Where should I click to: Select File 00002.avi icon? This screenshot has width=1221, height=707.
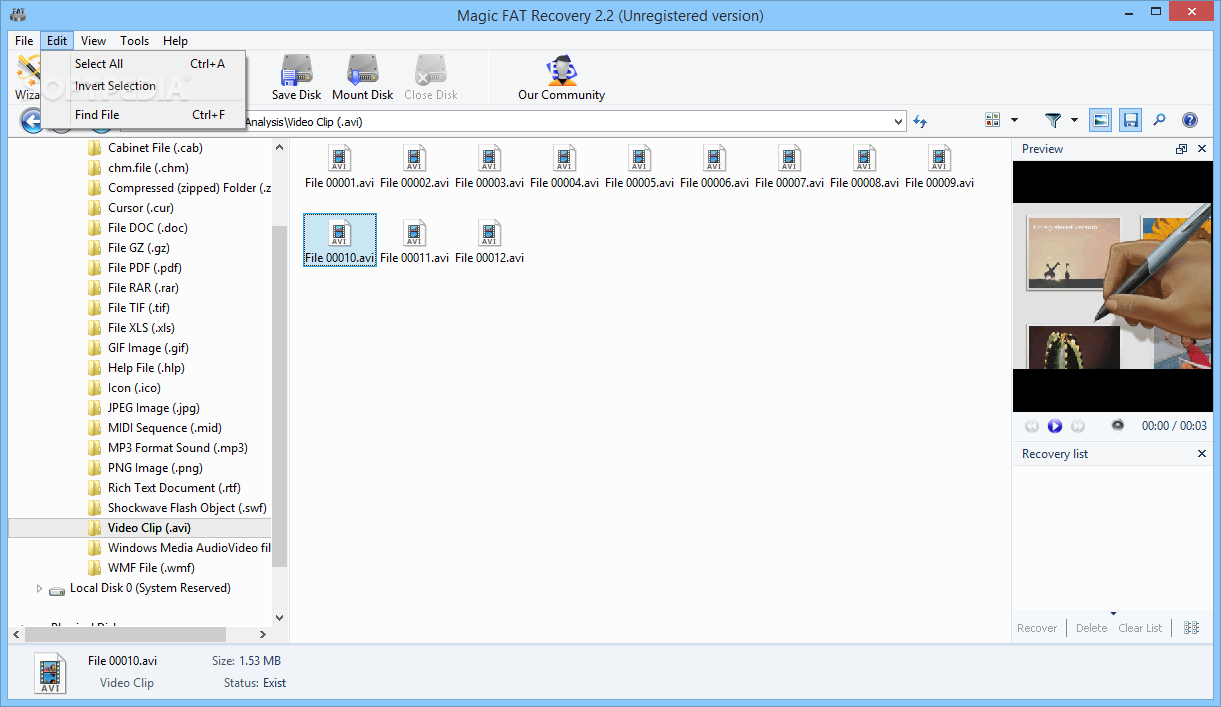click(414, 159)
